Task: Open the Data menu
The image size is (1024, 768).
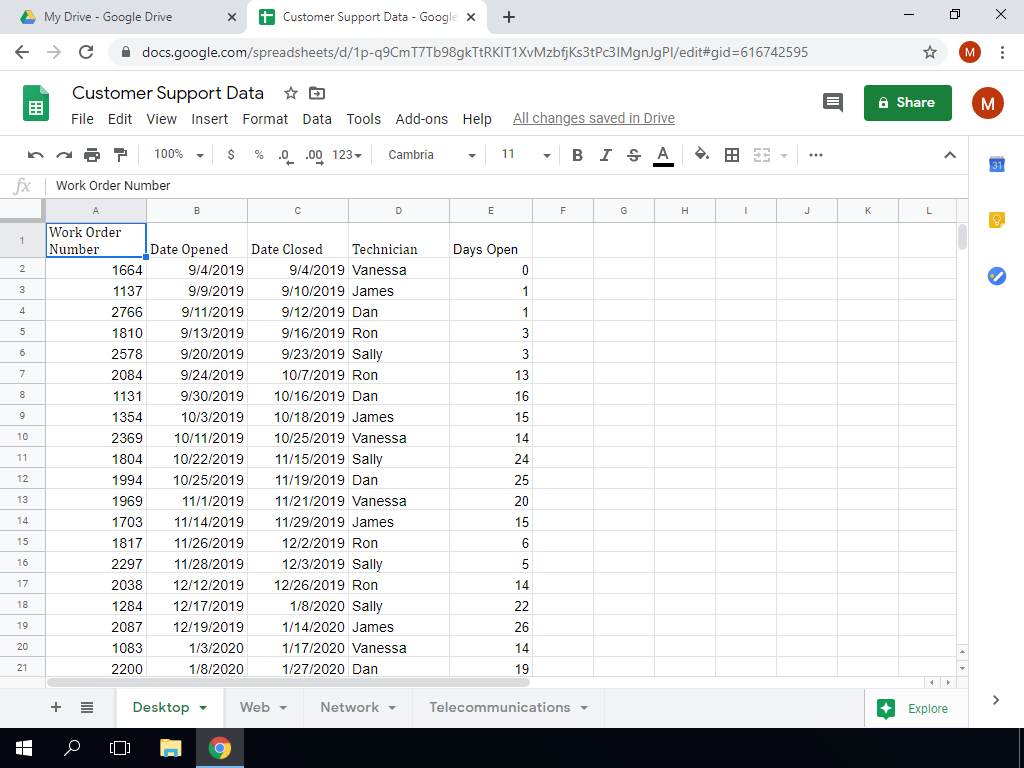Action: pos(317,119)
